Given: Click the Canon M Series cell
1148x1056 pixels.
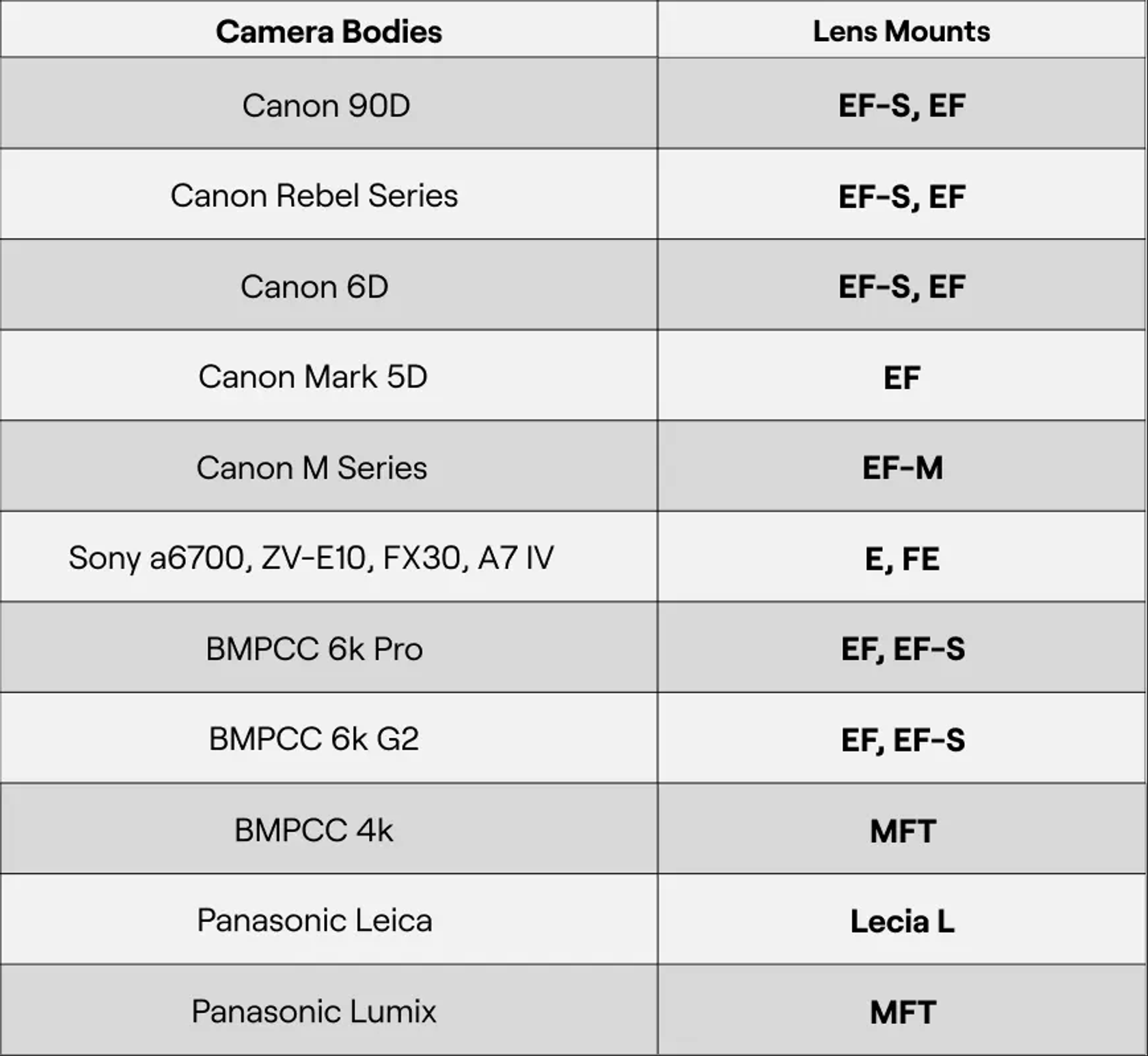Looking at the screenshot, I should pyautogui.click(x=312, y=468).
